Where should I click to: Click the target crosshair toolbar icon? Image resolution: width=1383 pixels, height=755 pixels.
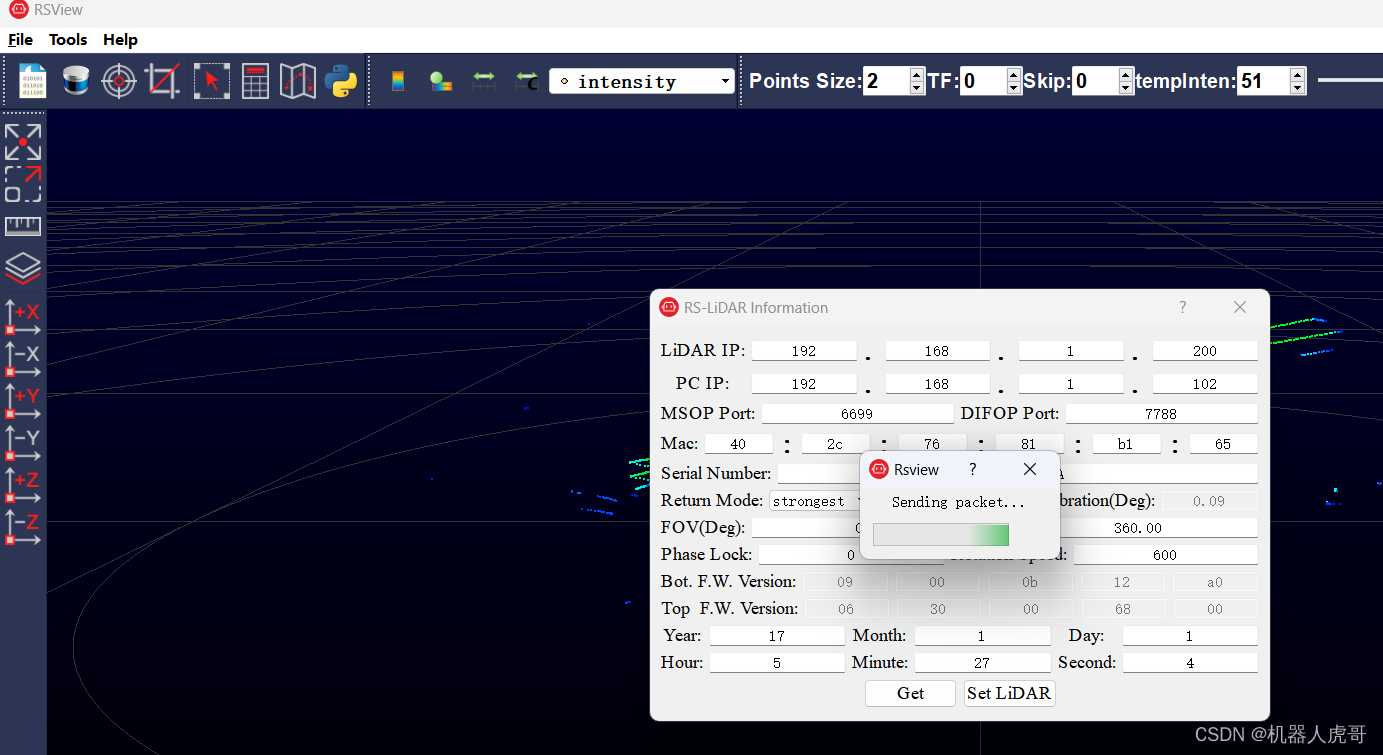pos(119,81)
